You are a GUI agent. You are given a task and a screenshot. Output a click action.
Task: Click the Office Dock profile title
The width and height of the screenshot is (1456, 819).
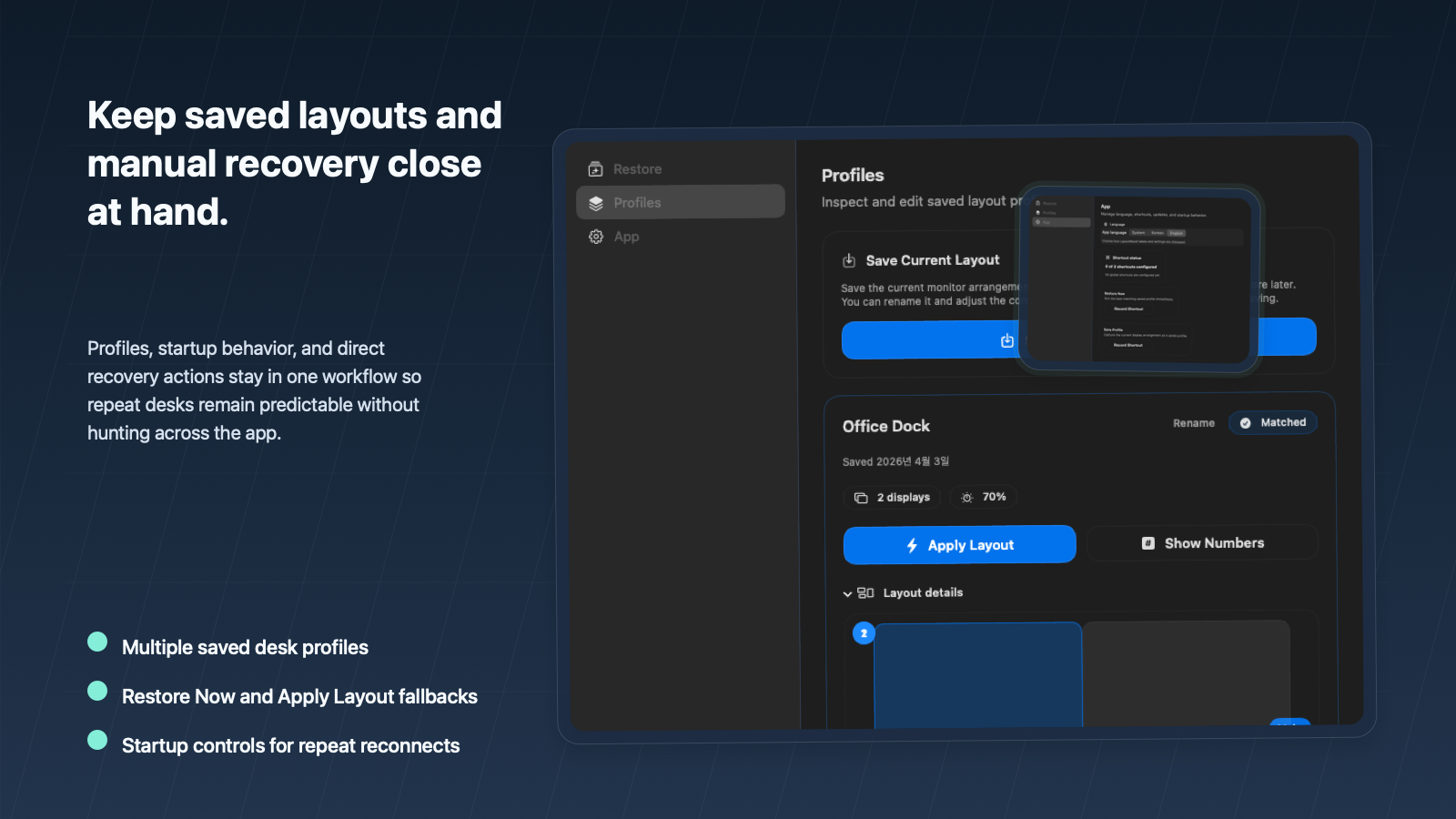(x=885, y=426)
